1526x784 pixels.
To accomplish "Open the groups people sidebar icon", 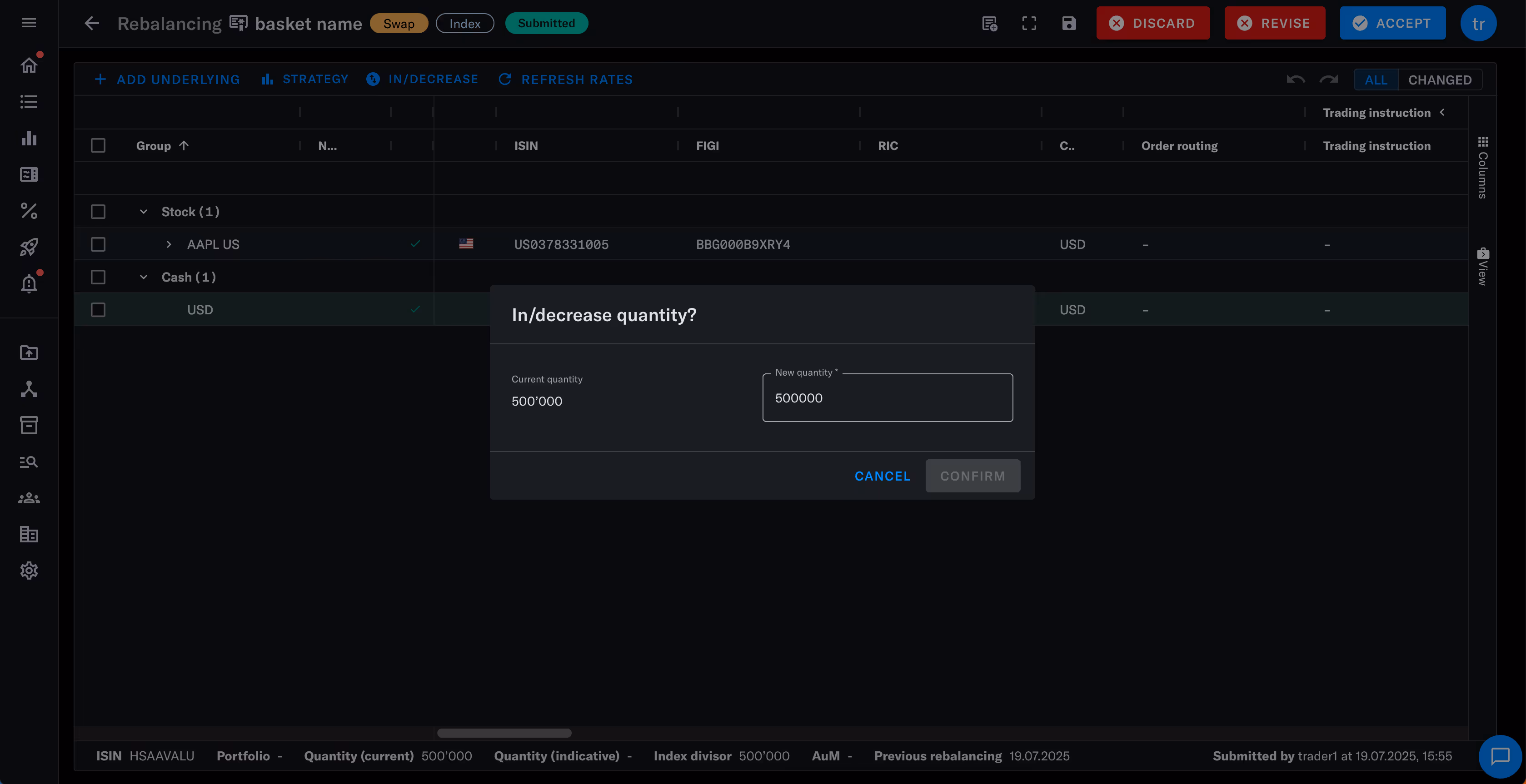I will pos(29,498).
